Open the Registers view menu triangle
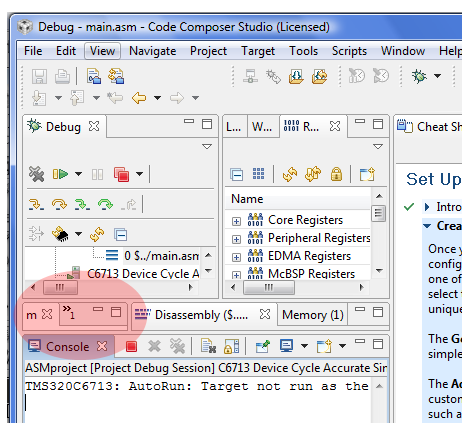Screen dimensions: 468x432 (x=378, y=146)
